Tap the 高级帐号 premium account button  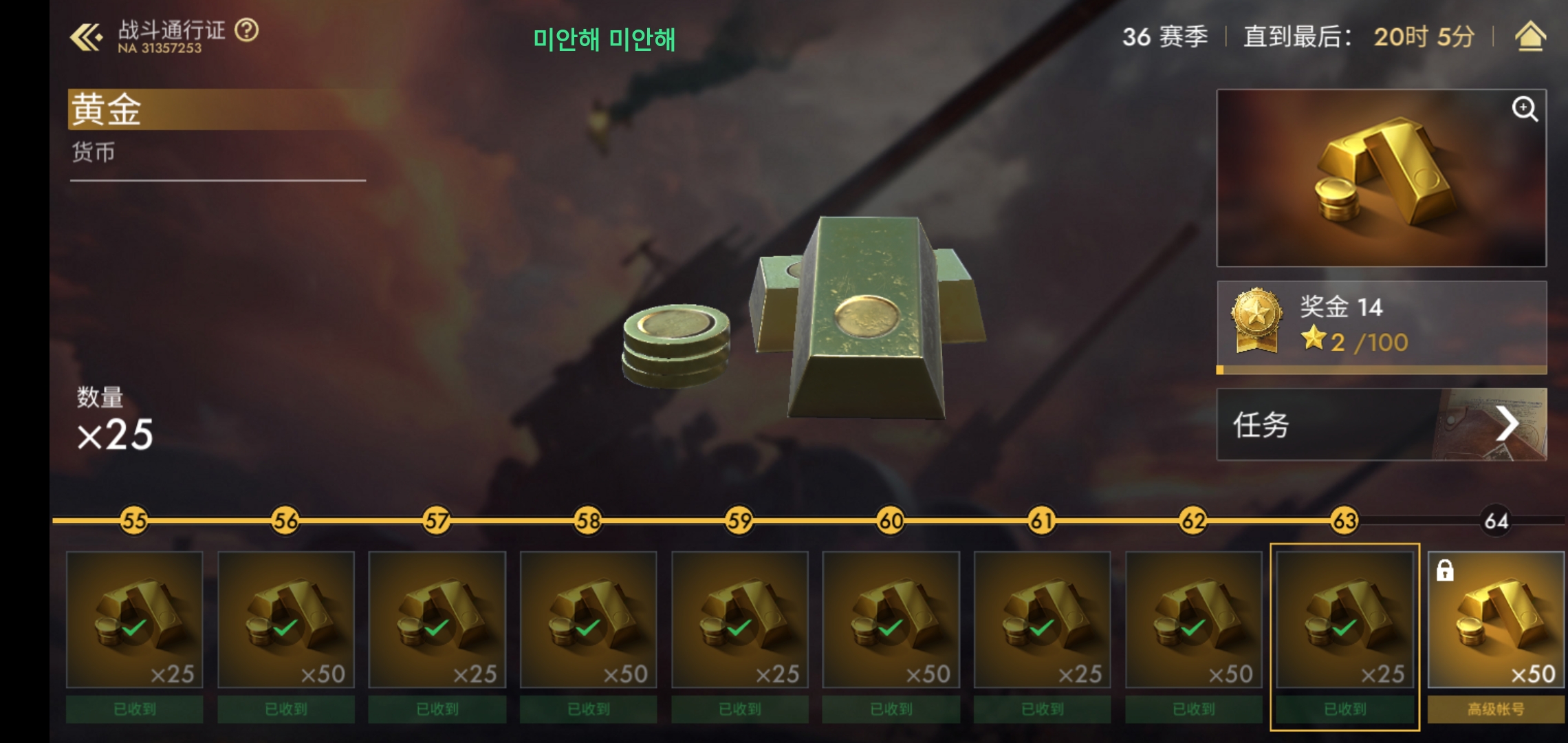(x=1496, y=709)
